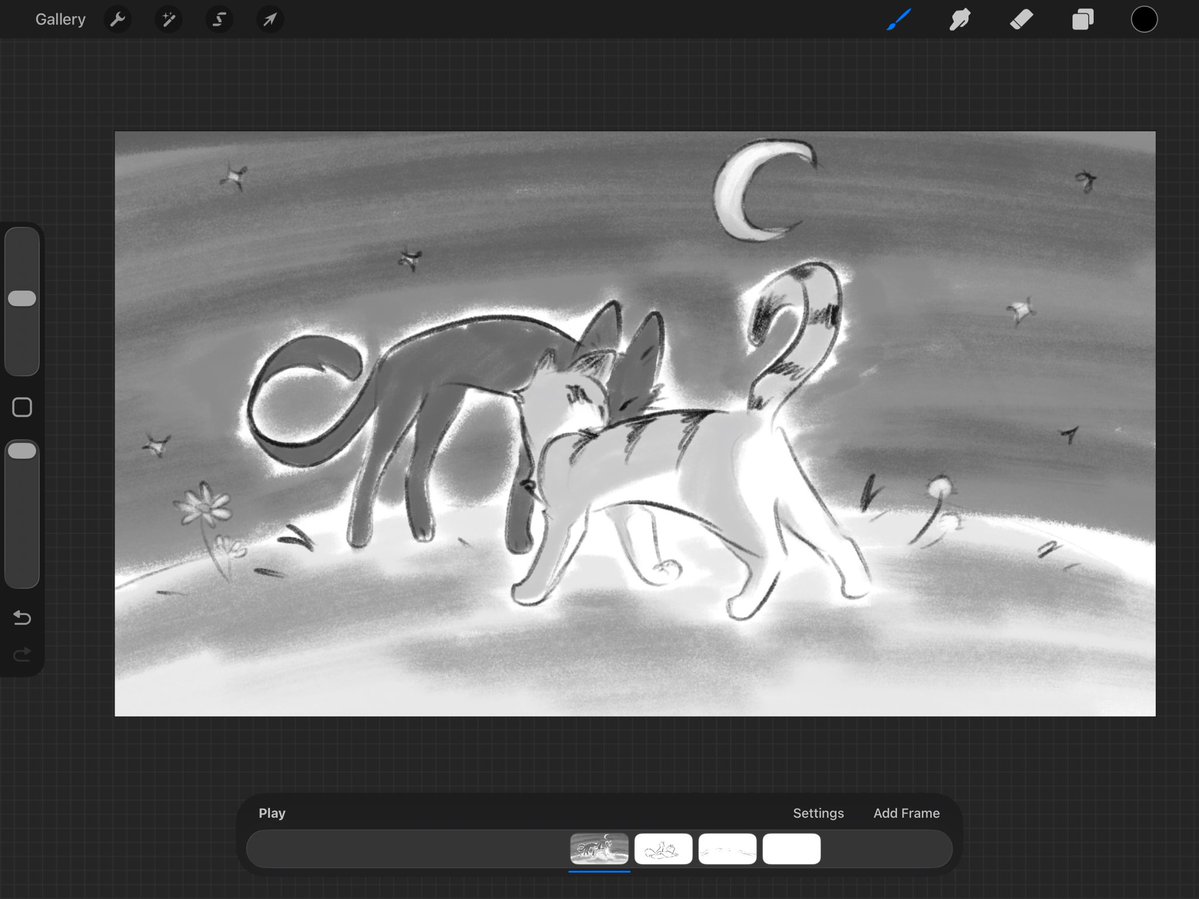This screenshot has width=1199, height=899.
Task: Open the active color swatch
Action: tap(1144, 19)
